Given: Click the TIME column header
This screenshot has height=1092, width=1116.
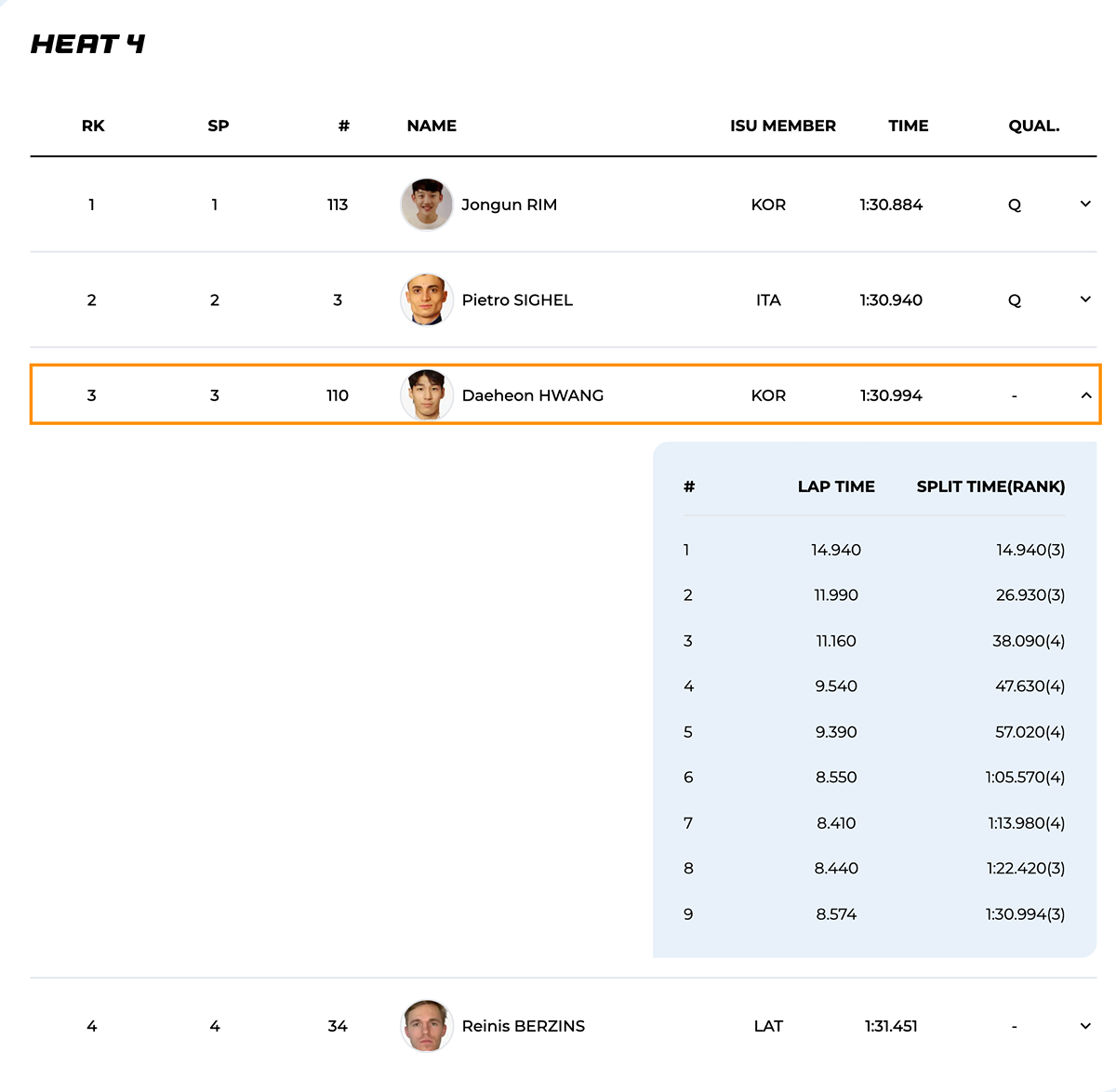Looking at the screenshot, I should tap(908, 126).
